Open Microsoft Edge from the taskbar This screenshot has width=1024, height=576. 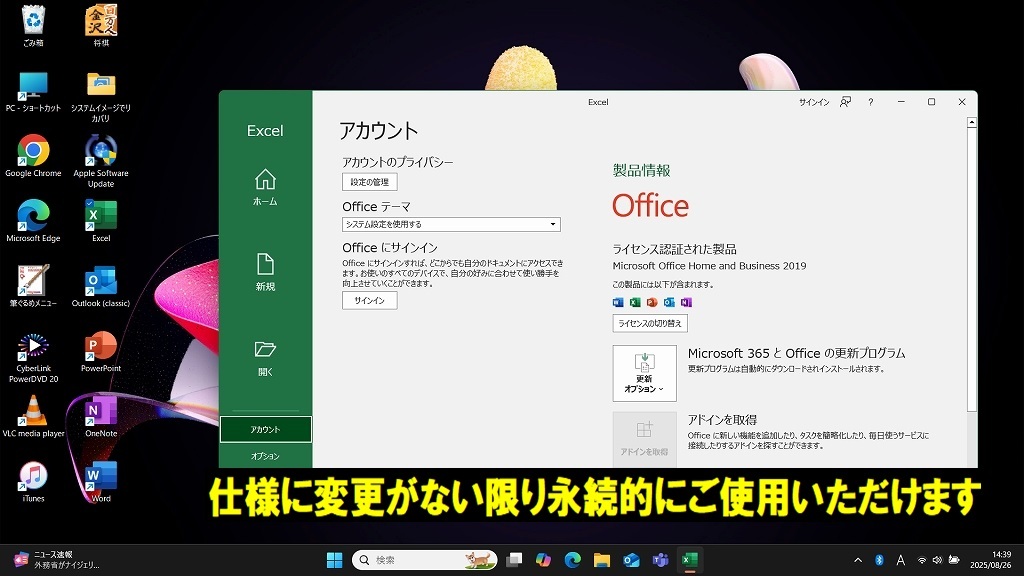coord(573,560)
